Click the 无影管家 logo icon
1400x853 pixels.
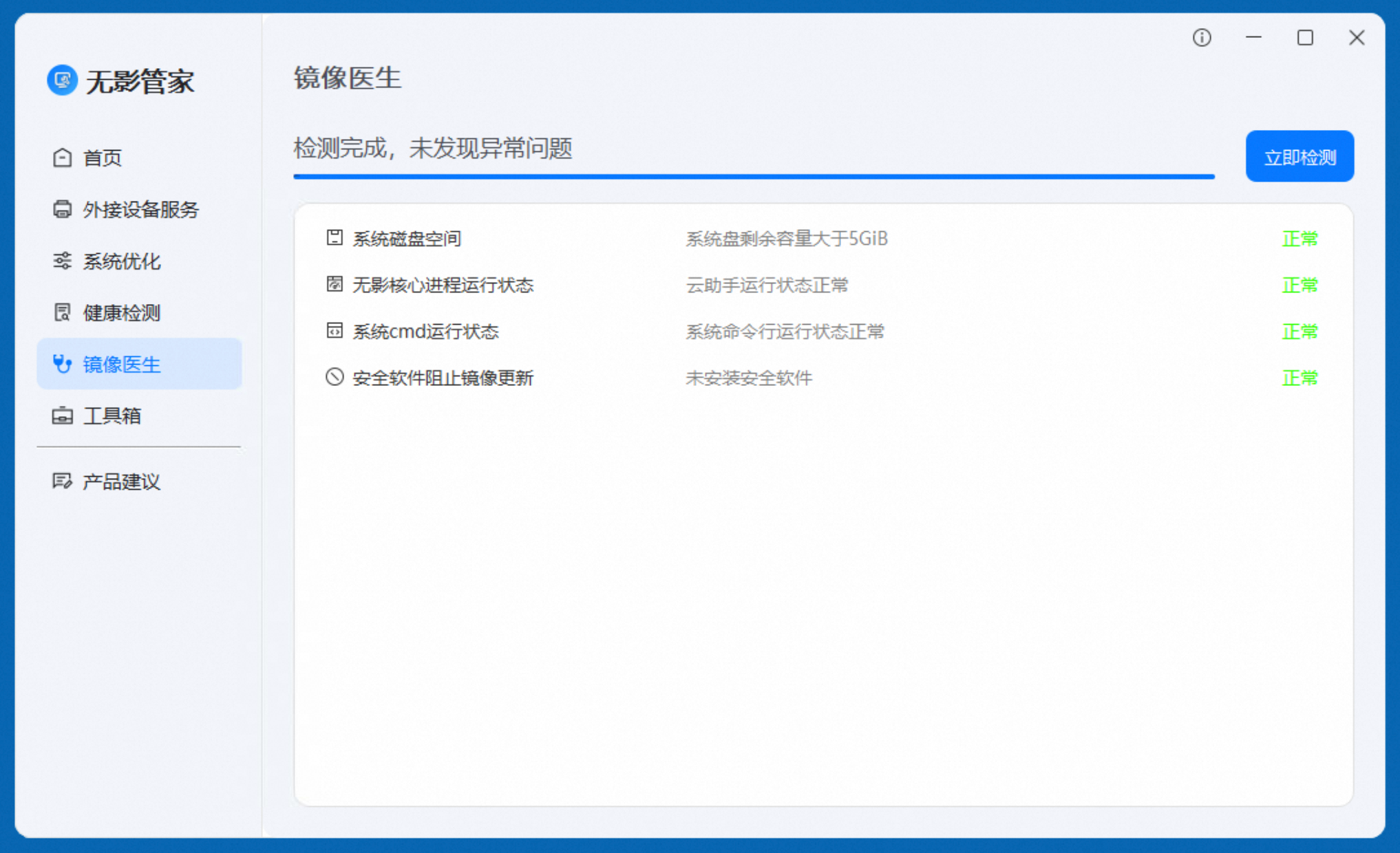62,80
